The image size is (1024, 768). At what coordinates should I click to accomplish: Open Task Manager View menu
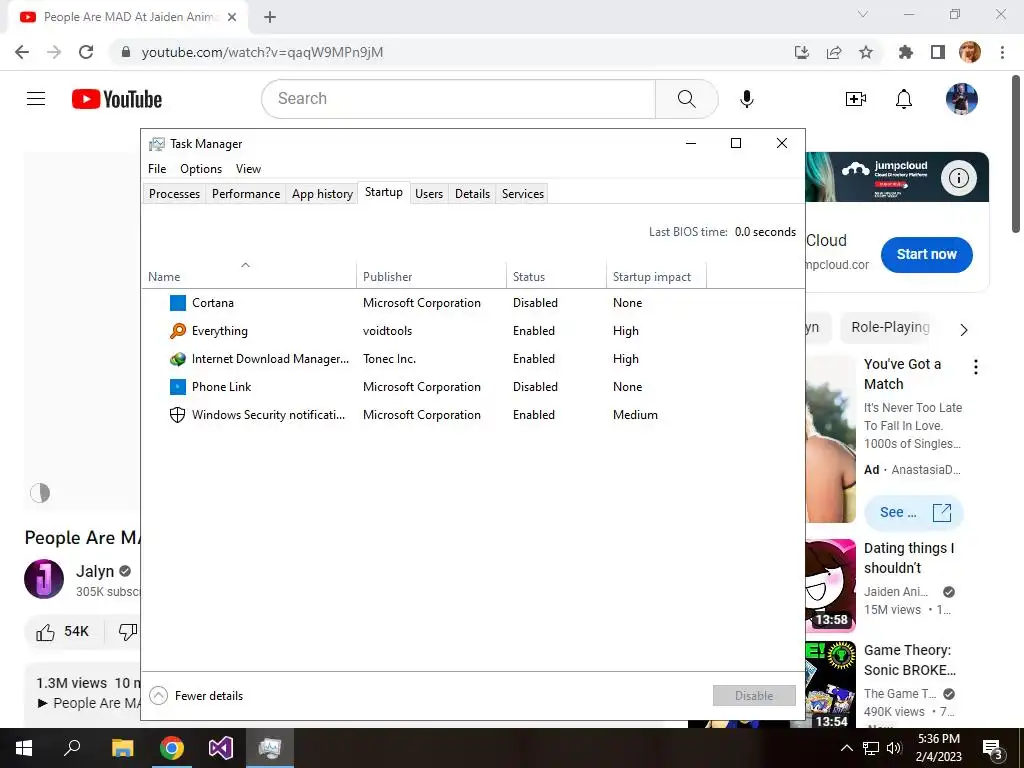click(248, 169)
